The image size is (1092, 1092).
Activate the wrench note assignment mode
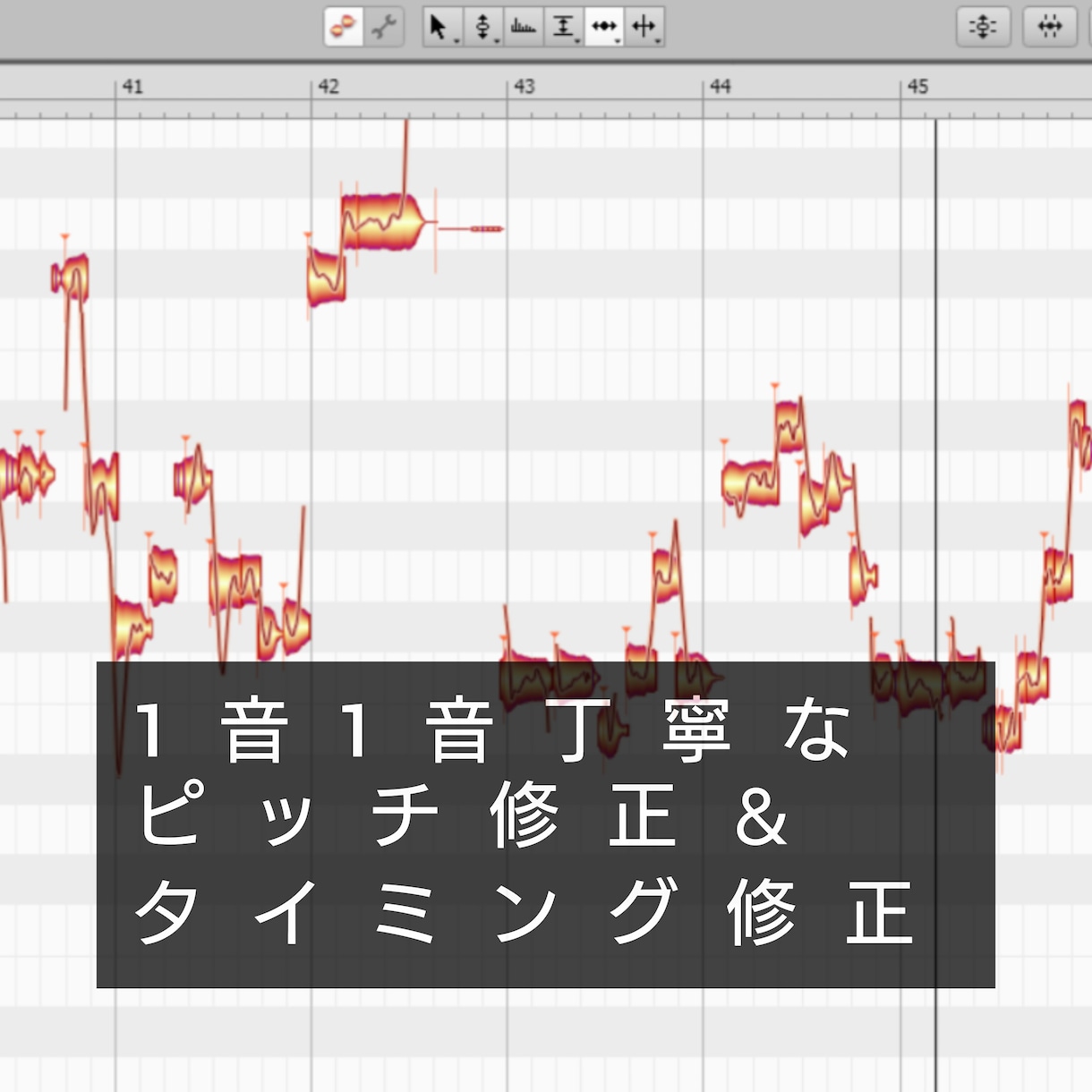point(384,27)
